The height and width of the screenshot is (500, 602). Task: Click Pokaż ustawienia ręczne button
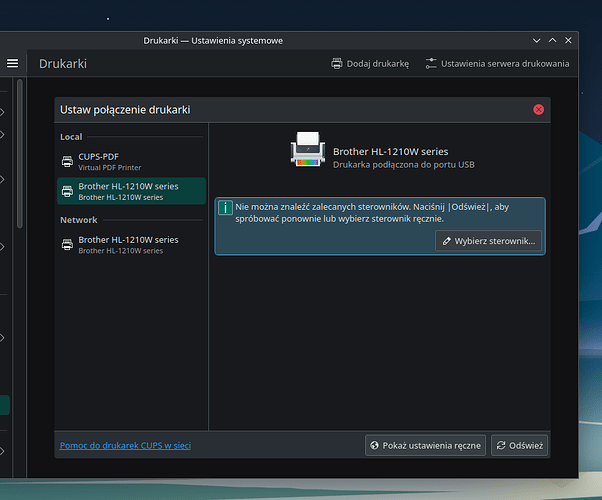click(x=425, y=445)
